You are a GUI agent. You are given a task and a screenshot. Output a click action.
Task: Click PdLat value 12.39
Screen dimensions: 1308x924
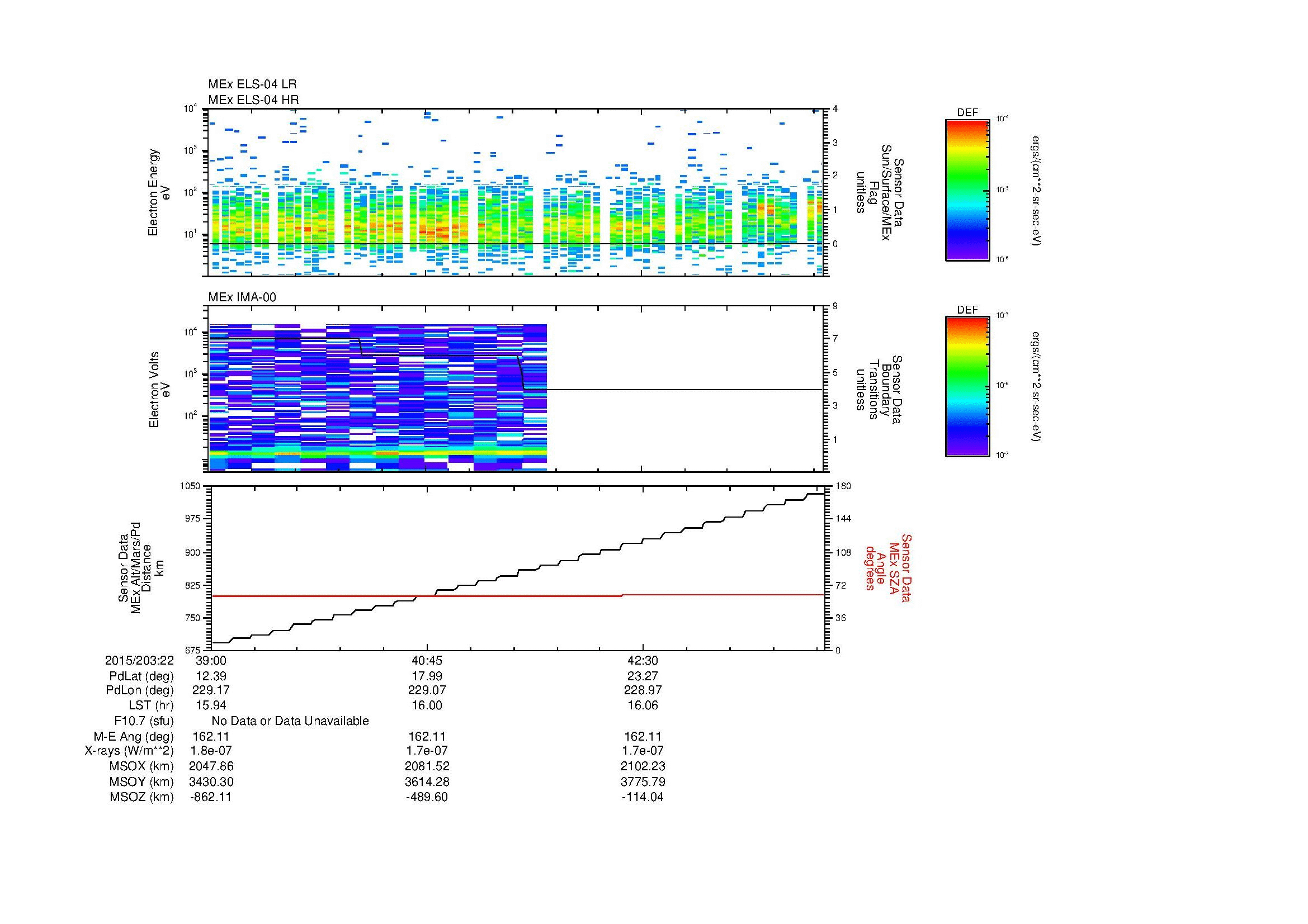click(211, 676)
